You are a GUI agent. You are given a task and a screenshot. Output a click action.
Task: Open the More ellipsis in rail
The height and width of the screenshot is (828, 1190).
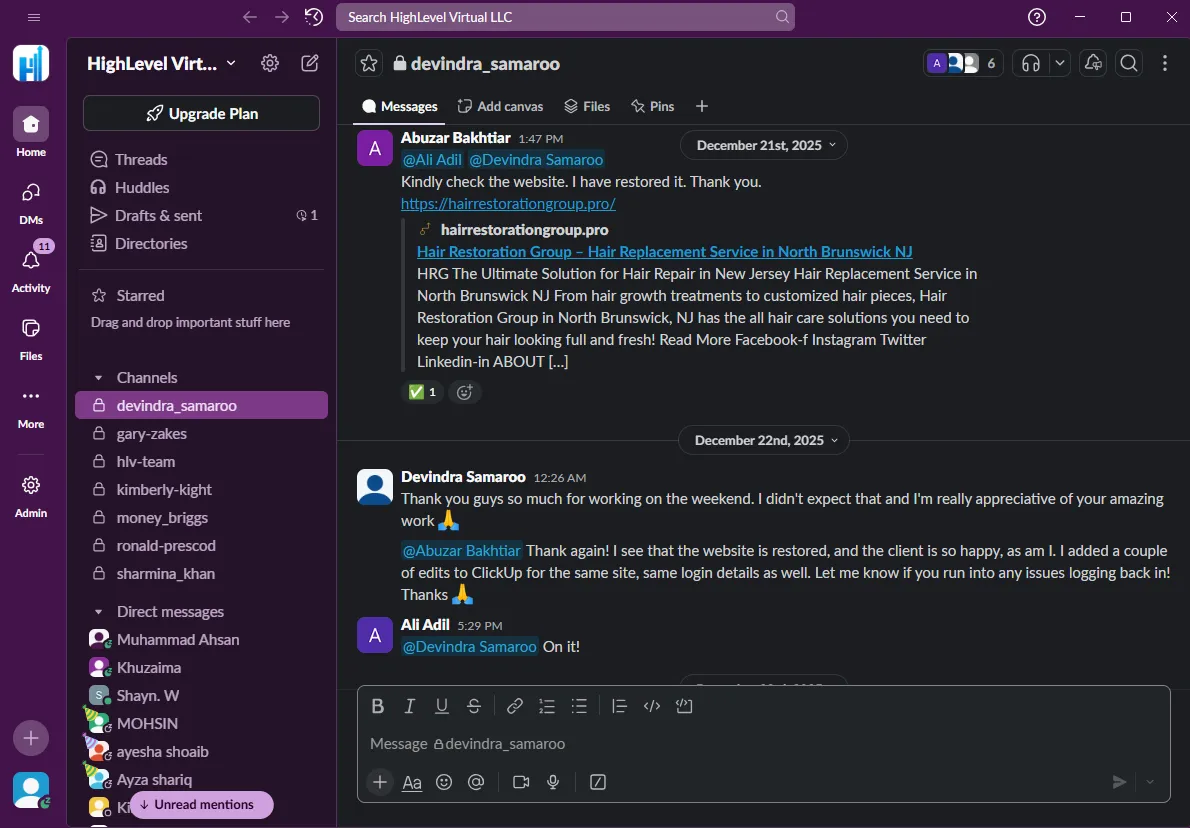[x=31, y=406]
